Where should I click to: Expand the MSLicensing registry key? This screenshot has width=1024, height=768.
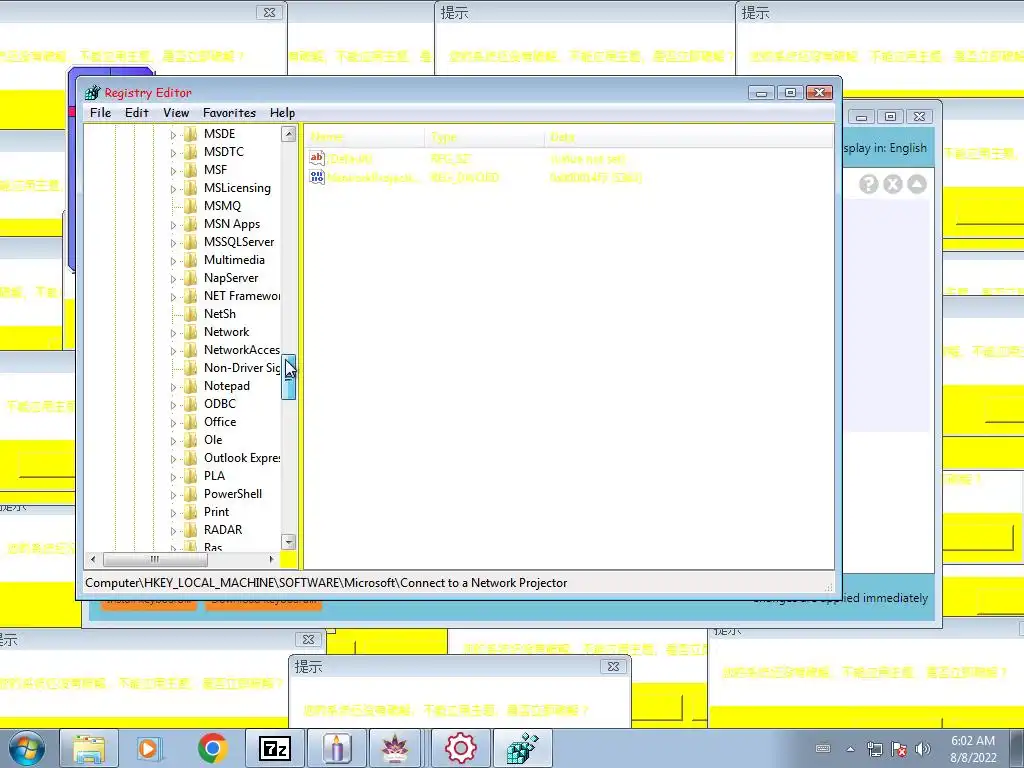173,189
